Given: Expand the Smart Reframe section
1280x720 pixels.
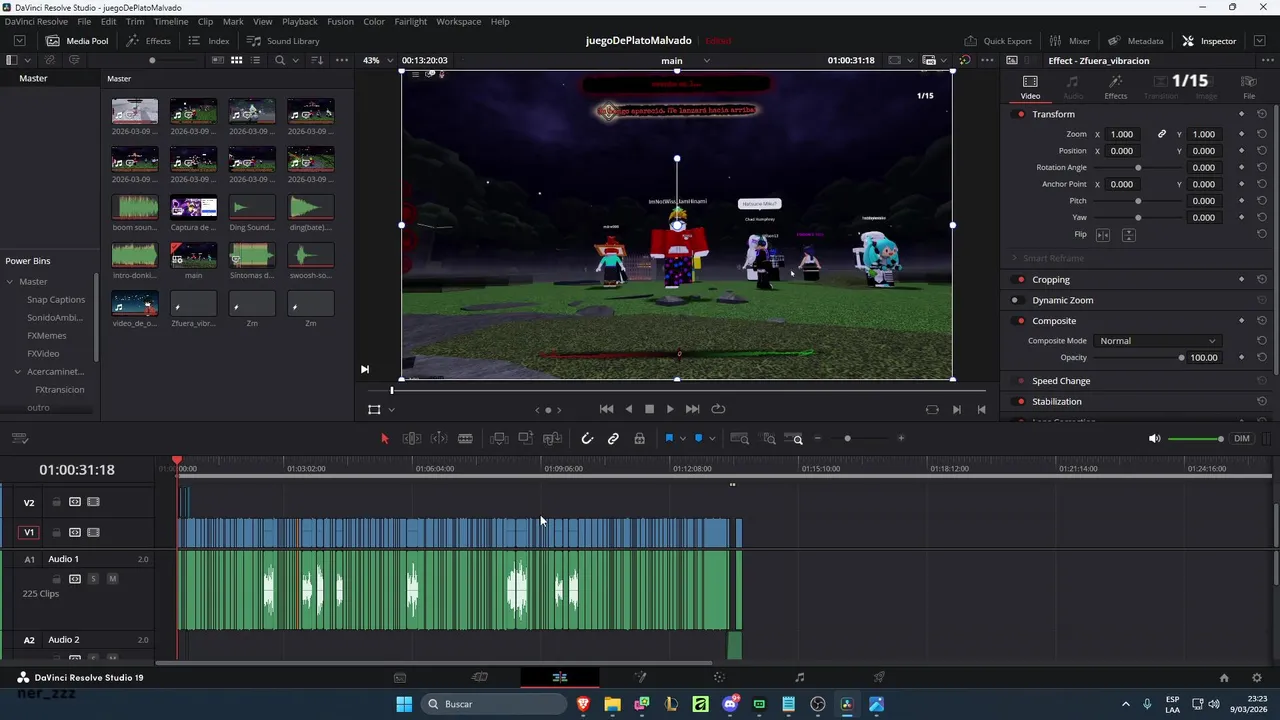Looking at the screenshot, I should 1014,258.
